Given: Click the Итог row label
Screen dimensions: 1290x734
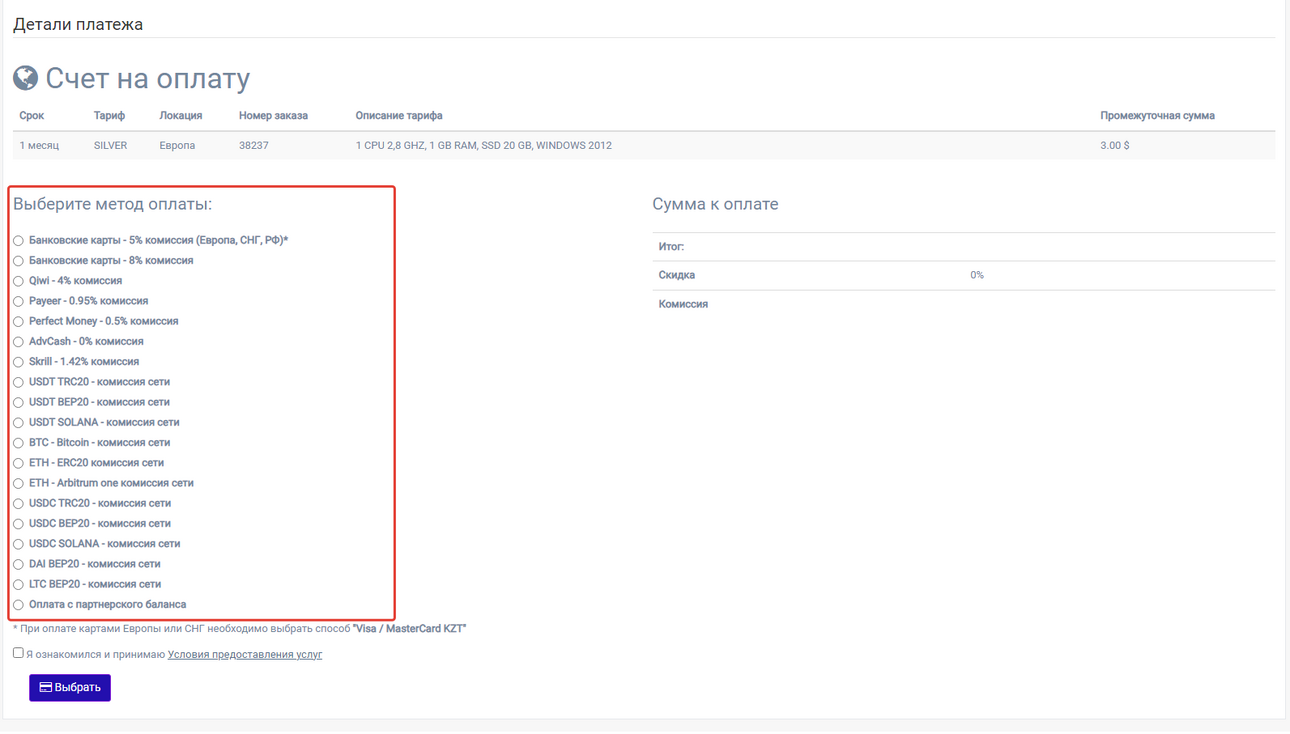Looking at the screenshot, I should point(671,247).
